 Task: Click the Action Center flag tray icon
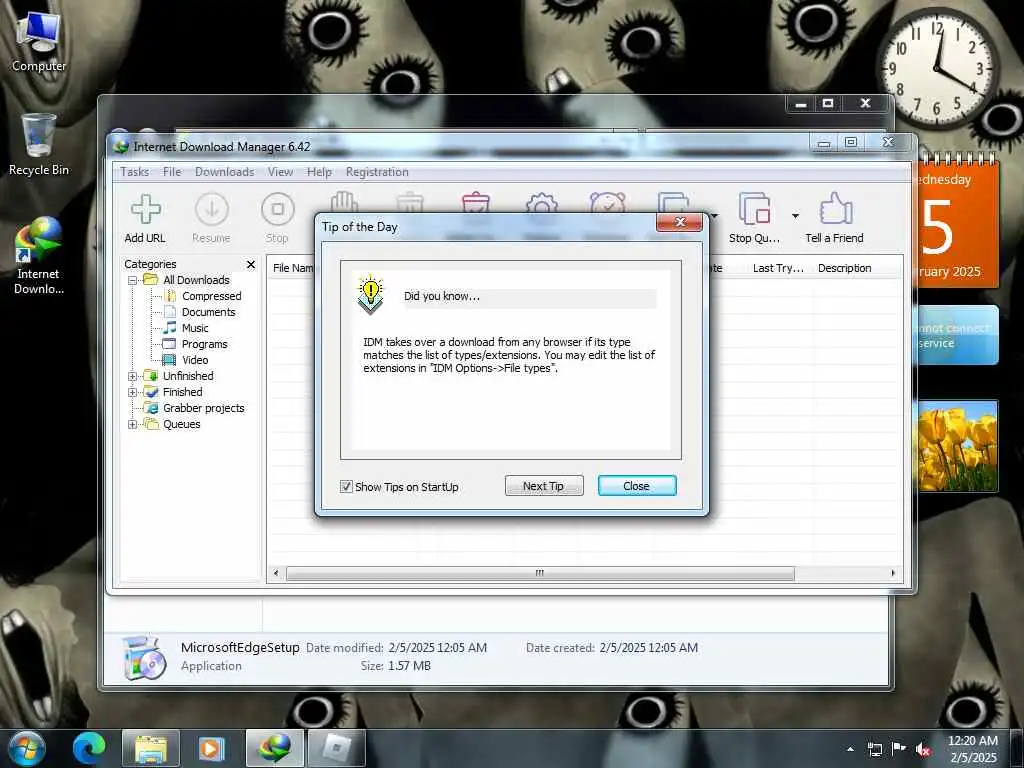pyautogui.click(x=899, y=749)
